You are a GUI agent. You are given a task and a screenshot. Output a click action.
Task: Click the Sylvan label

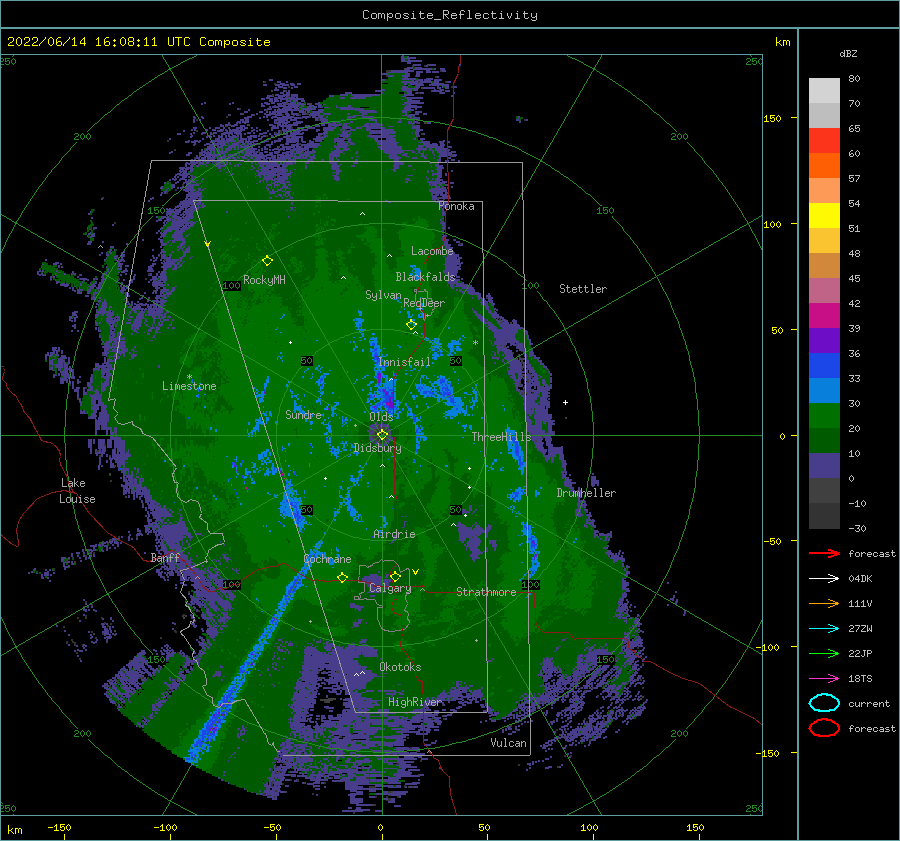point(383,295)
